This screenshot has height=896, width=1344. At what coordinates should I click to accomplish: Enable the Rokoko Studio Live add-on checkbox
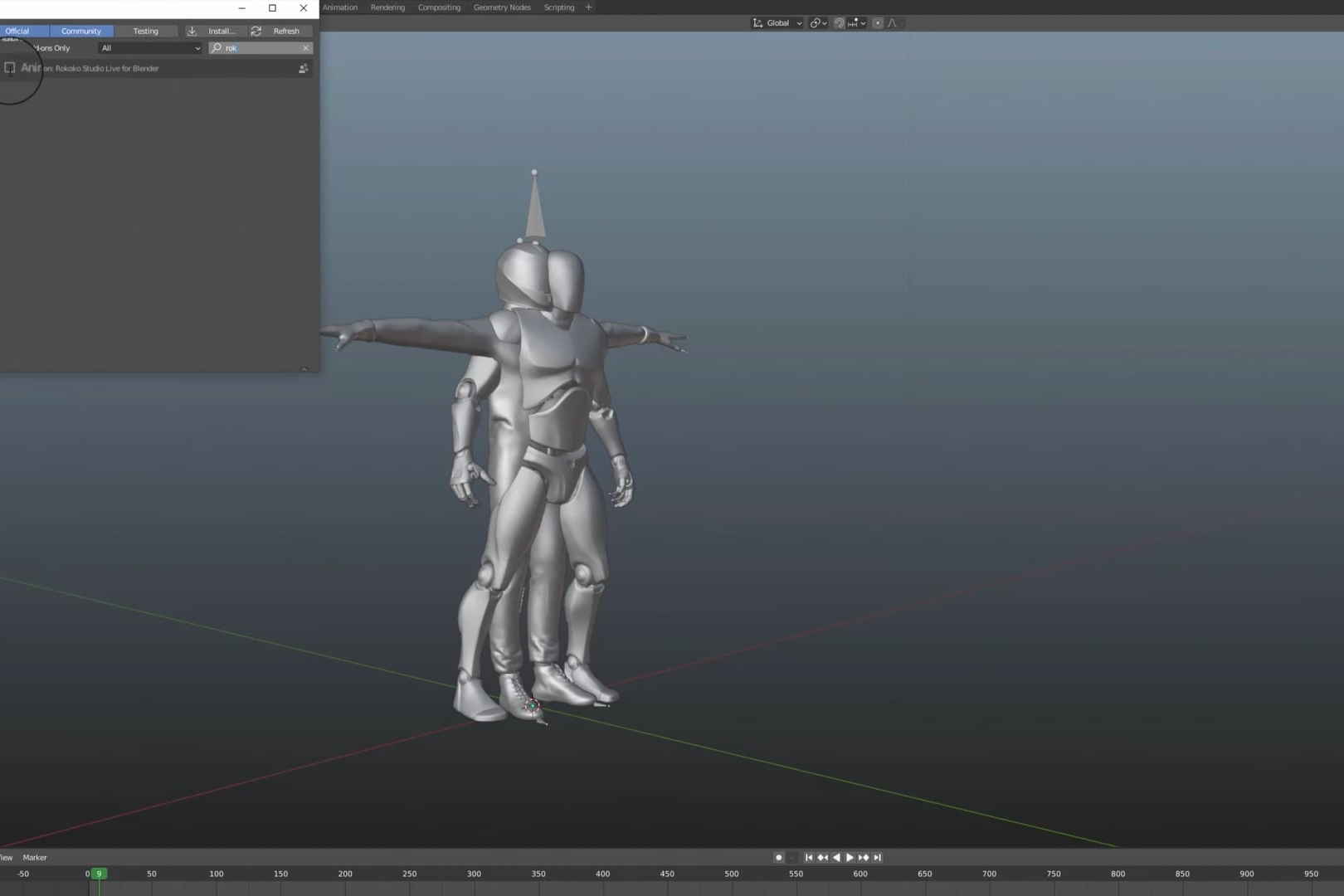pyautogui.click(x=10, y=68)
